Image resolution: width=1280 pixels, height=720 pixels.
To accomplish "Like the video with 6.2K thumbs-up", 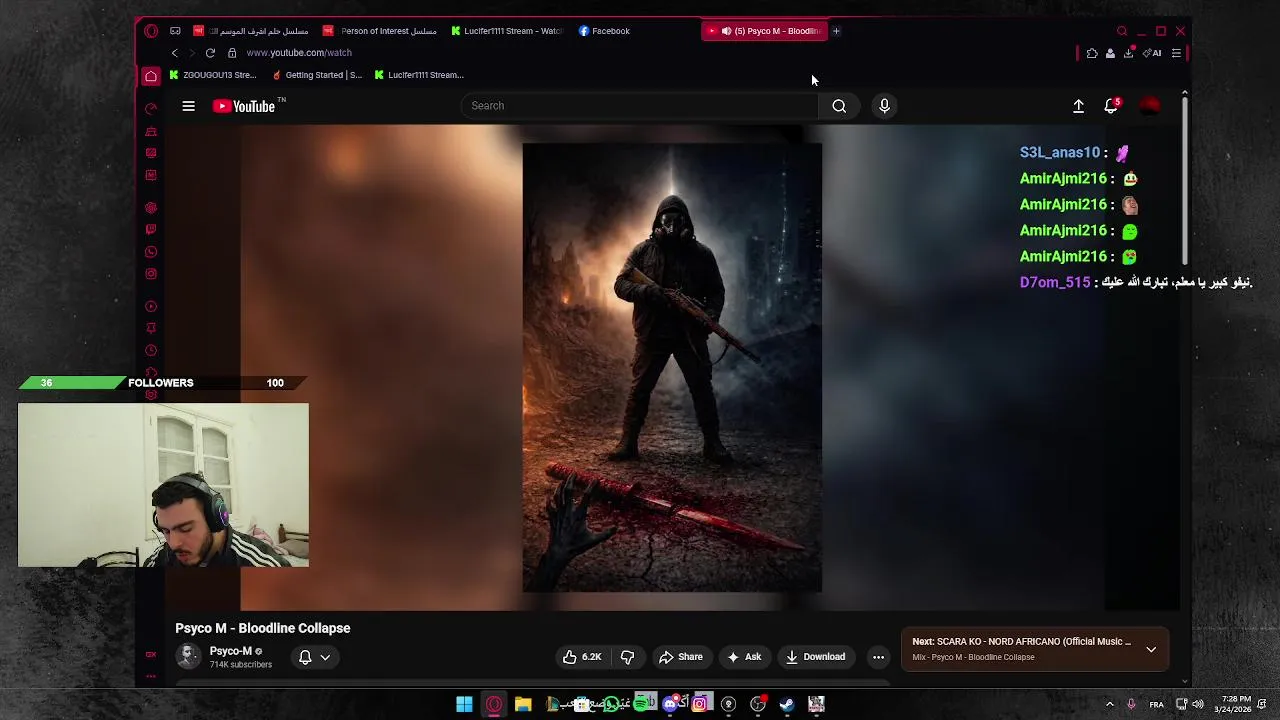I will [x=581, y=657].
